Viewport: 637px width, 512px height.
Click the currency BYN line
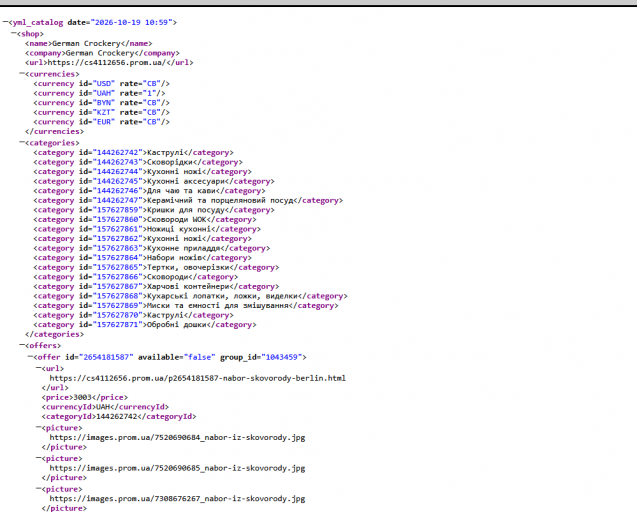tap(102, 103)
